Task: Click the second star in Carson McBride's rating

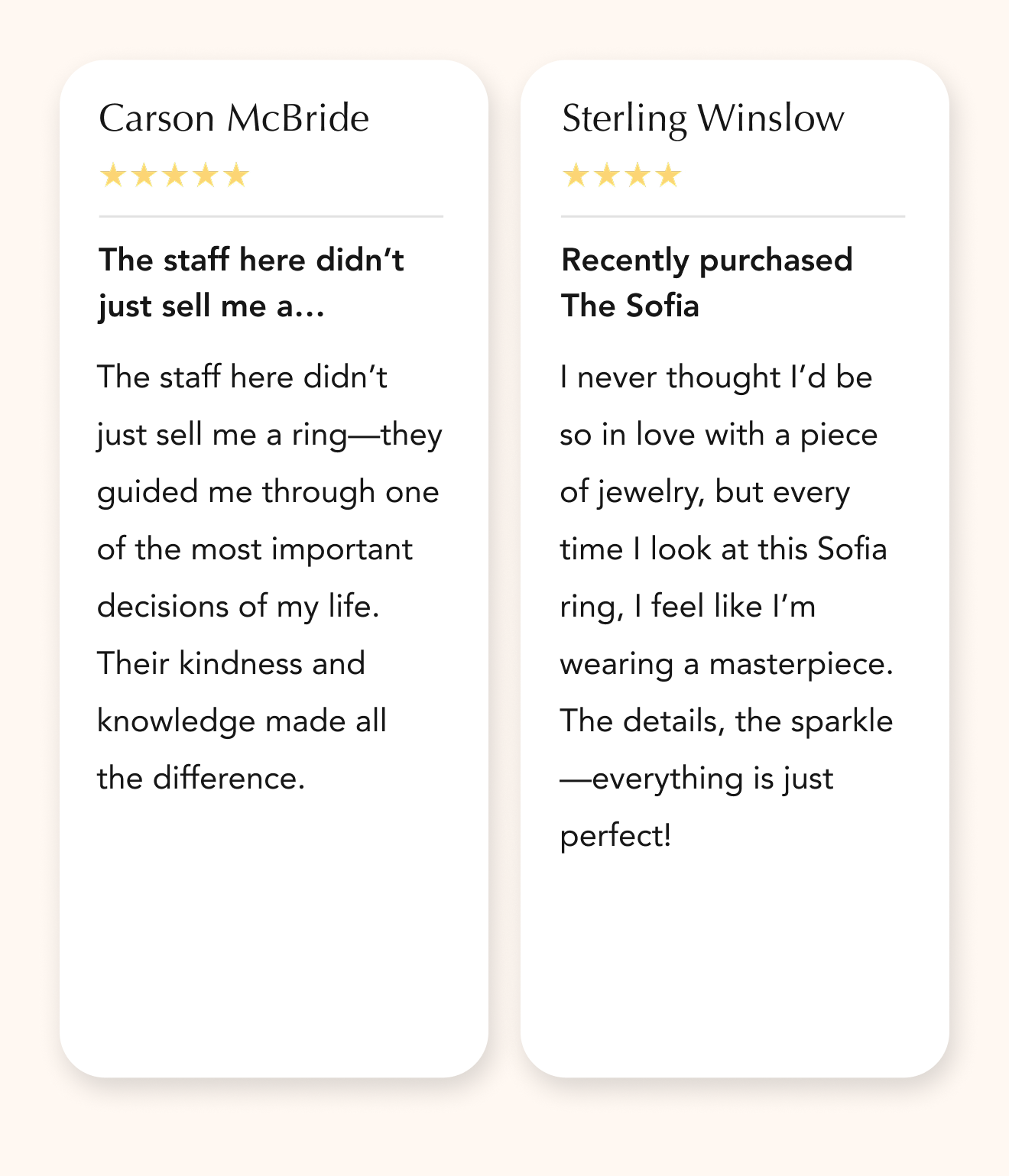Action: [x=144, y=176]
